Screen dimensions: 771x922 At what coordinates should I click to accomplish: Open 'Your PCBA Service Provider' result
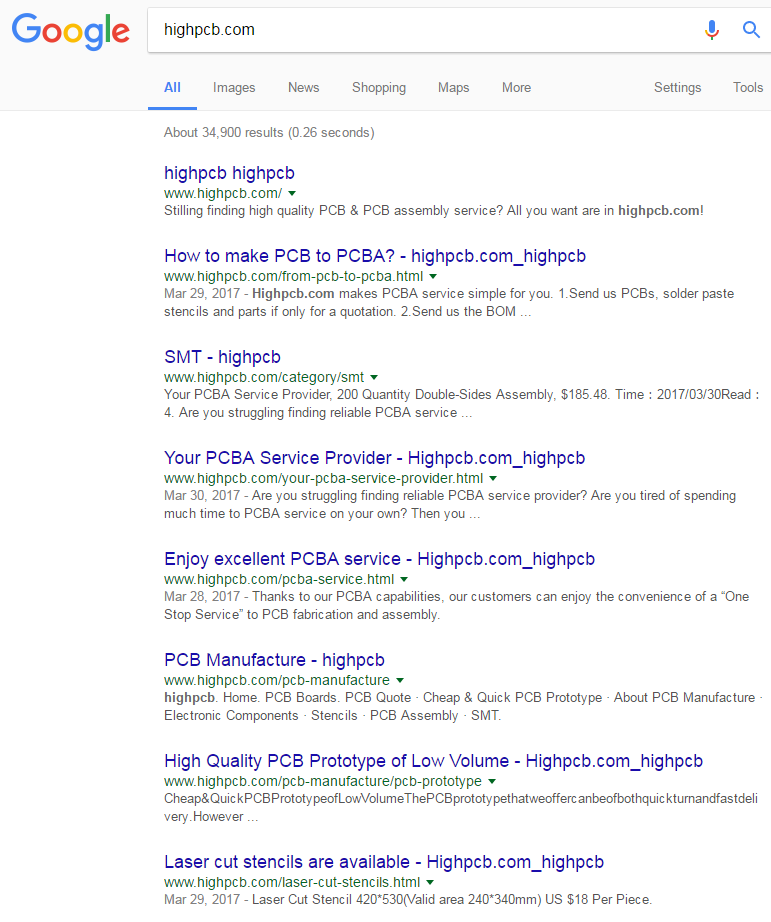[x=375, y=458]
